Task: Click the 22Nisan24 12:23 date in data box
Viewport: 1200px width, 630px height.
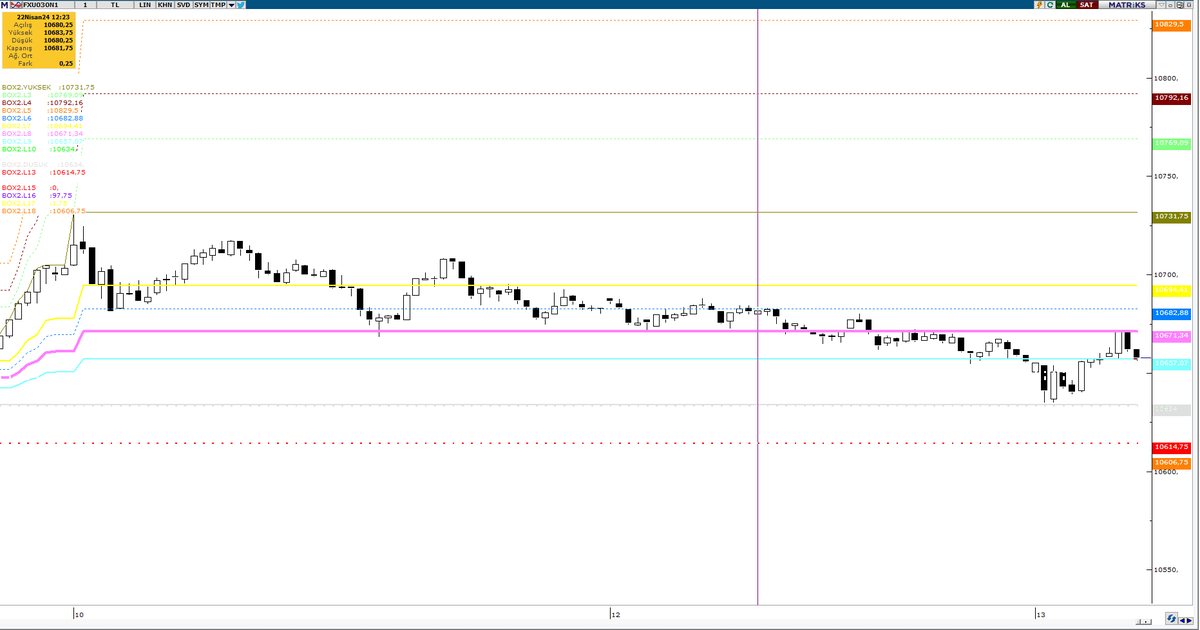Action: click(x=41, y=17)
